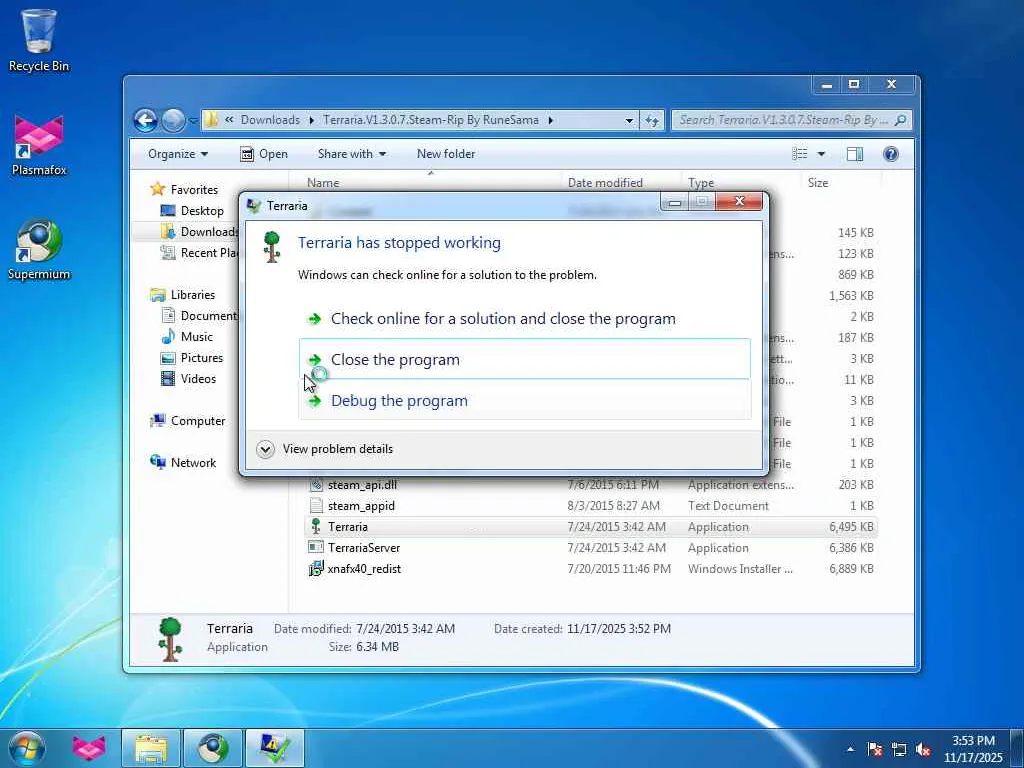This screenshot has width=1024, height=768.
Task: Click the Terraria tree icon in details pane
Action: point(170,639)
